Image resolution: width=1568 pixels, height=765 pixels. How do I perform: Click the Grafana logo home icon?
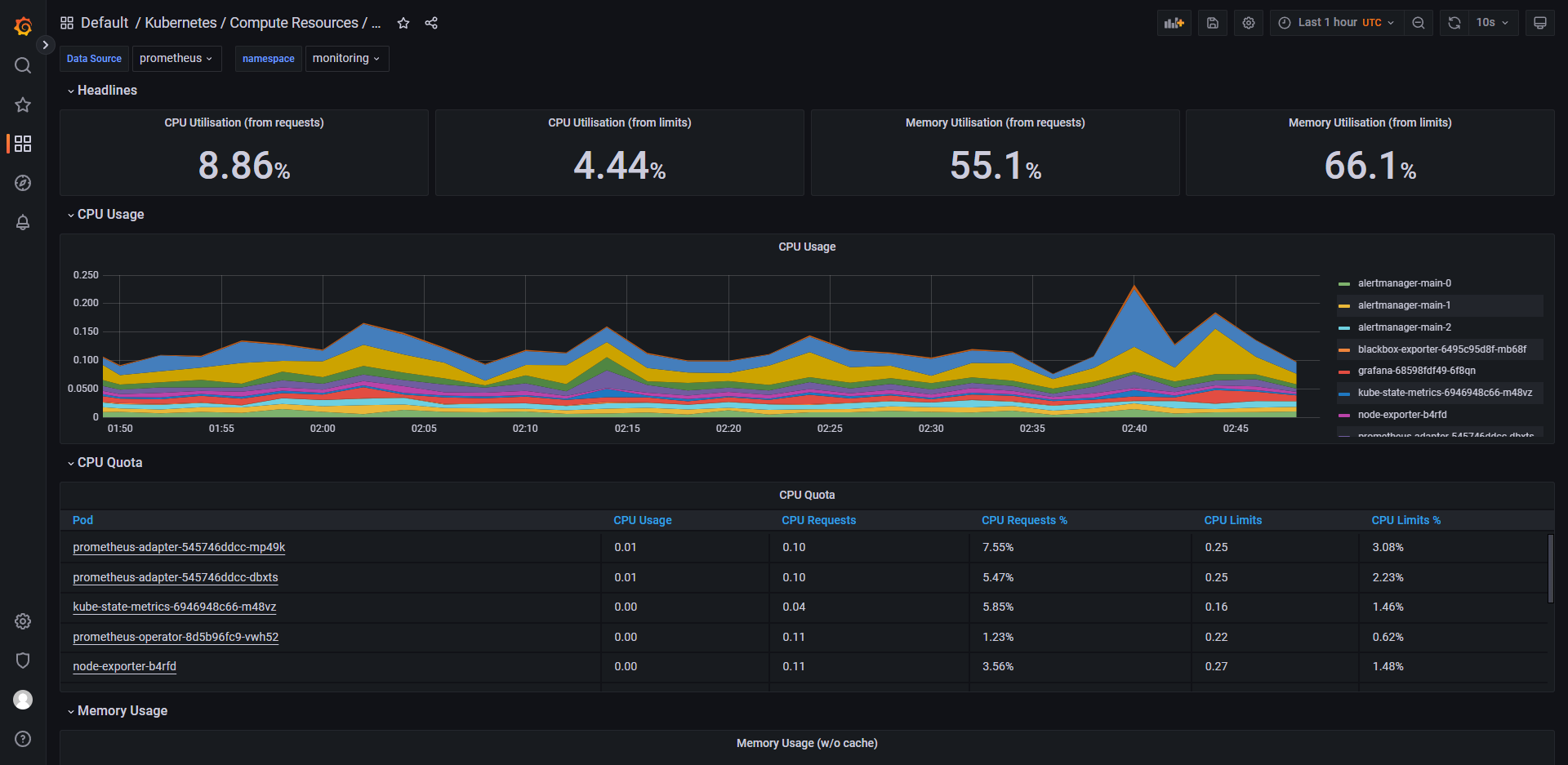click(x=23, y=26)
